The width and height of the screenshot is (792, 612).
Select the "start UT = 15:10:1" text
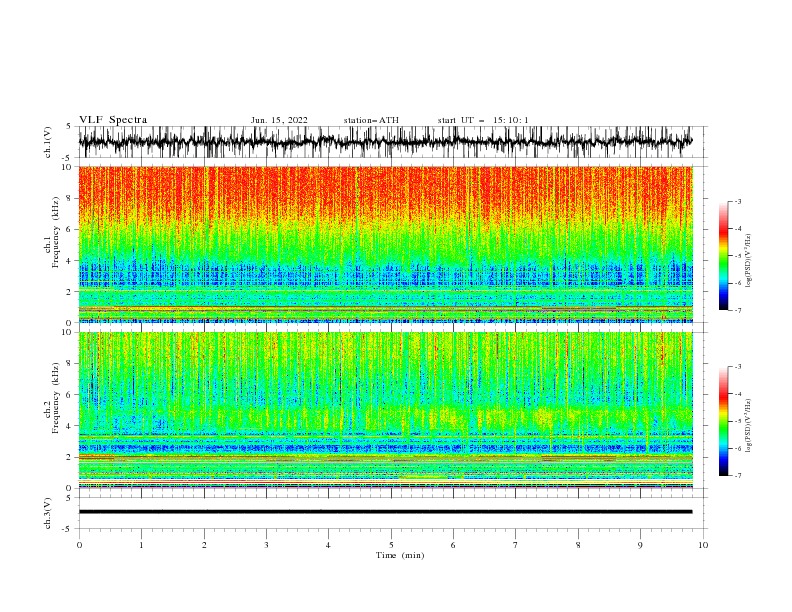tap(483, 120)
